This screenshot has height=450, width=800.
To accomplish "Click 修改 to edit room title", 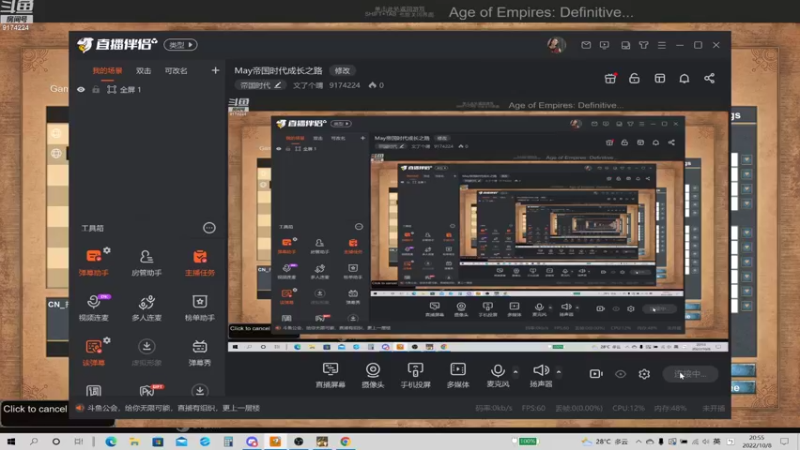I will pyautogui.click(x=342, y=70).
